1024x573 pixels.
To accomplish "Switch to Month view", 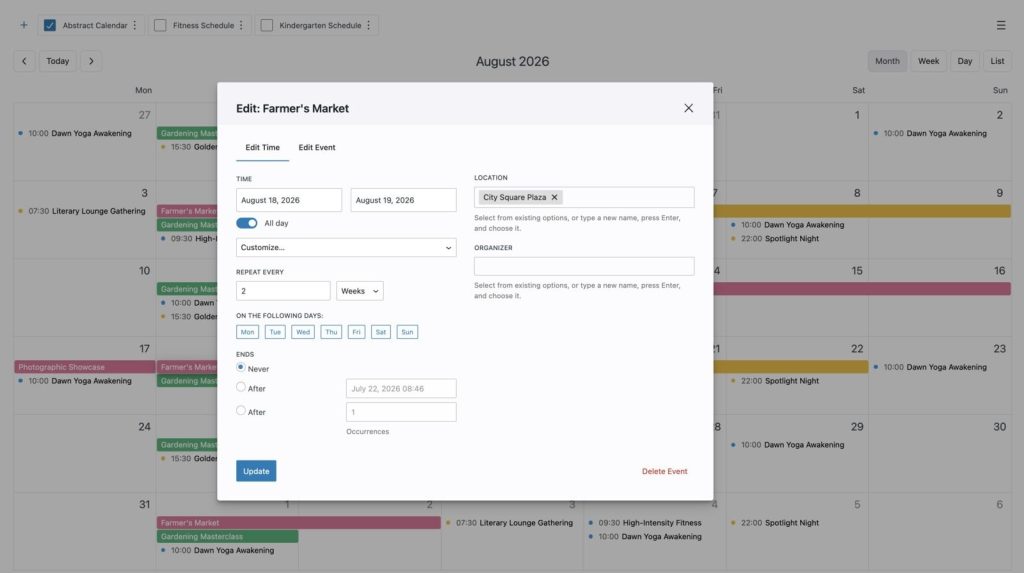I will click(x=887, y=61).
